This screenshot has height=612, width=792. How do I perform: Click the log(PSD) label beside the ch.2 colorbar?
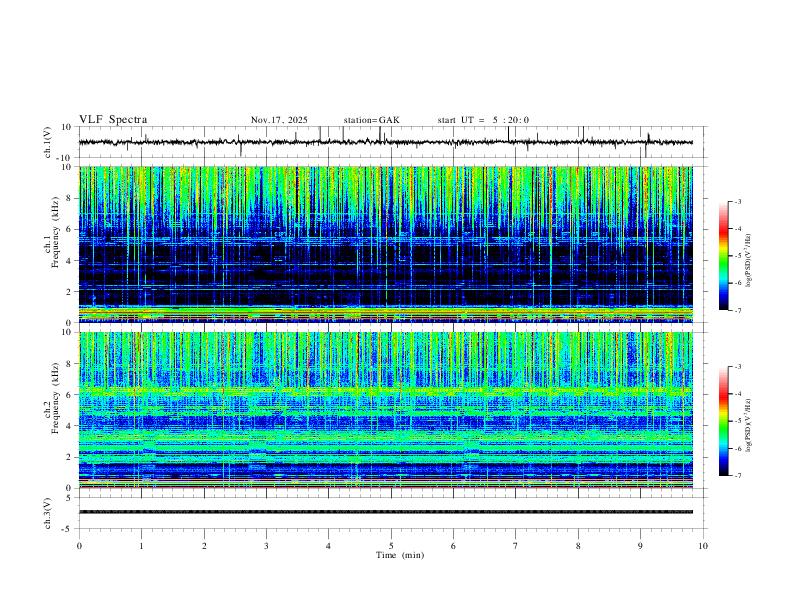(x=749, y=426)
